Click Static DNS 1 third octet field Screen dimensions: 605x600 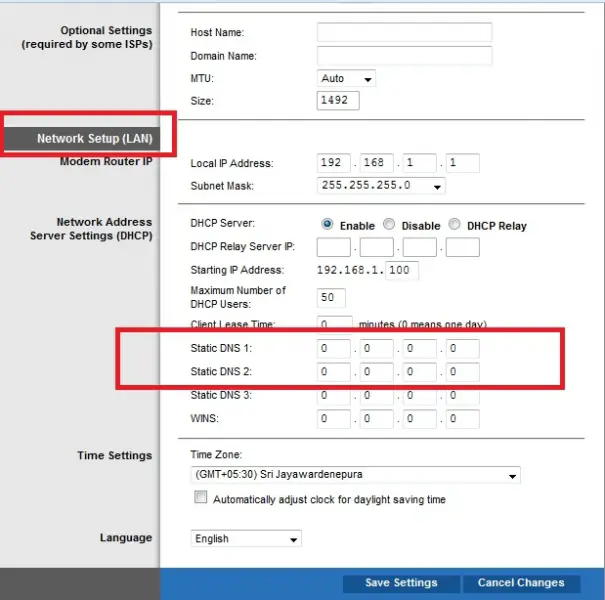(x=420, y=349)
